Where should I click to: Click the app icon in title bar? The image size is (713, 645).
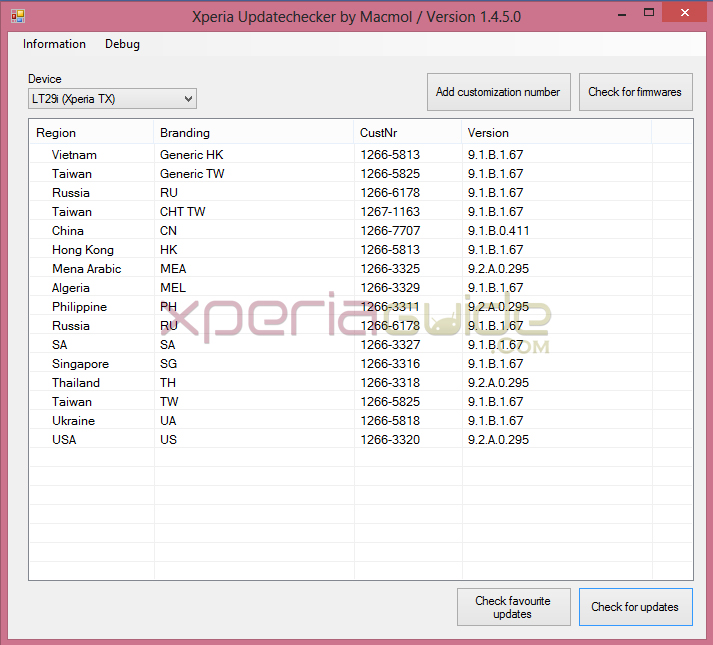pyautogui.click(x=18, y=16)
